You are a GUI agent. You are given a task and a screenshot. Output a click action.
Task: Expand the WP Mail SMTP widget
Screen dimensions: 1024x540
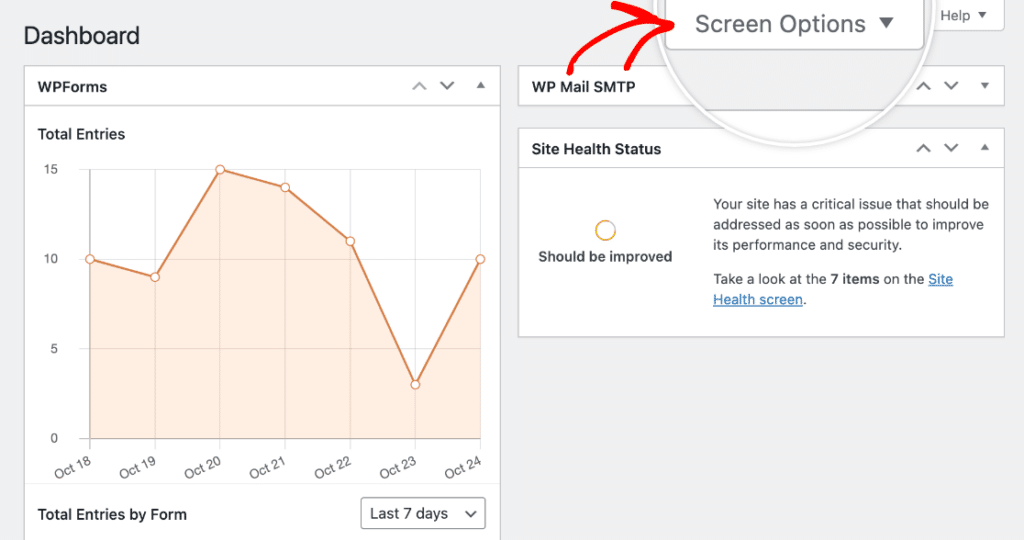click(x=985, y=86)
